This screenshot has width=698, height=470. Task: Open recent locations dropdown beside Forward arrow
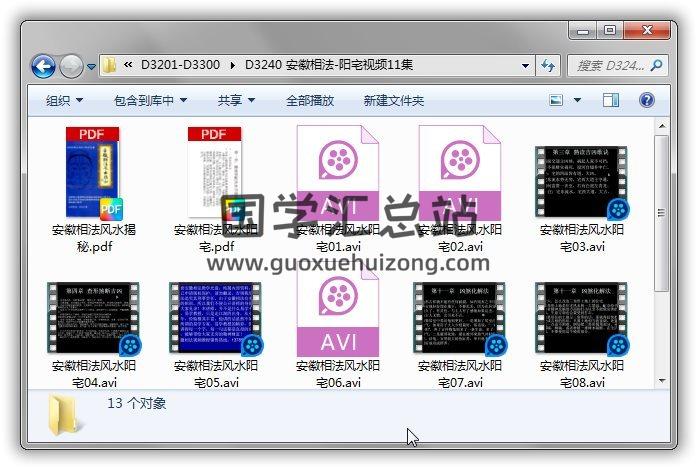coord(91,67)
